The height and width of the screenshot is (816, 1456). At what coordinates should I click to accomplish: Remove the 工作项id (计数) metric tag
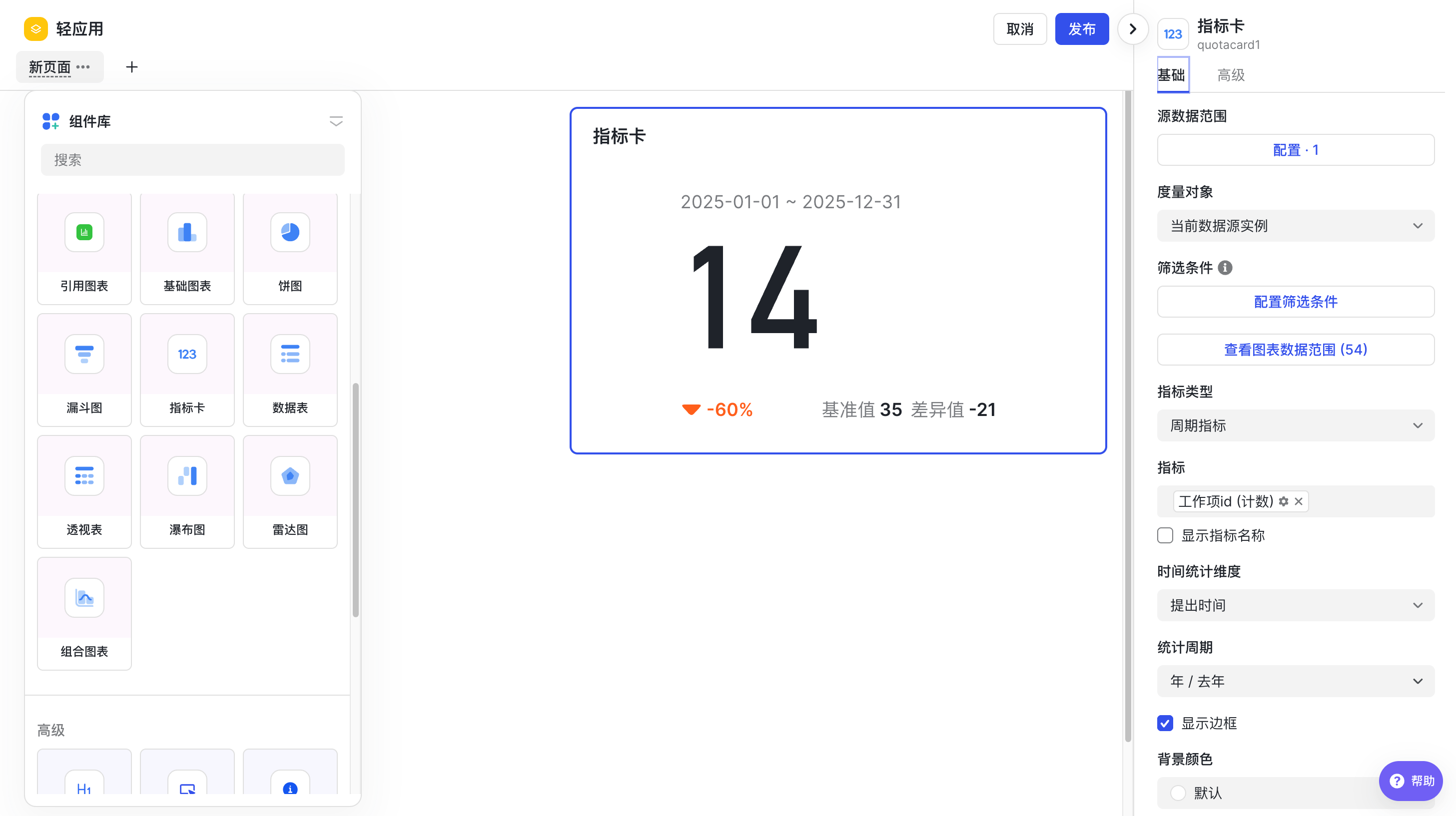[x=1298, y=501]
